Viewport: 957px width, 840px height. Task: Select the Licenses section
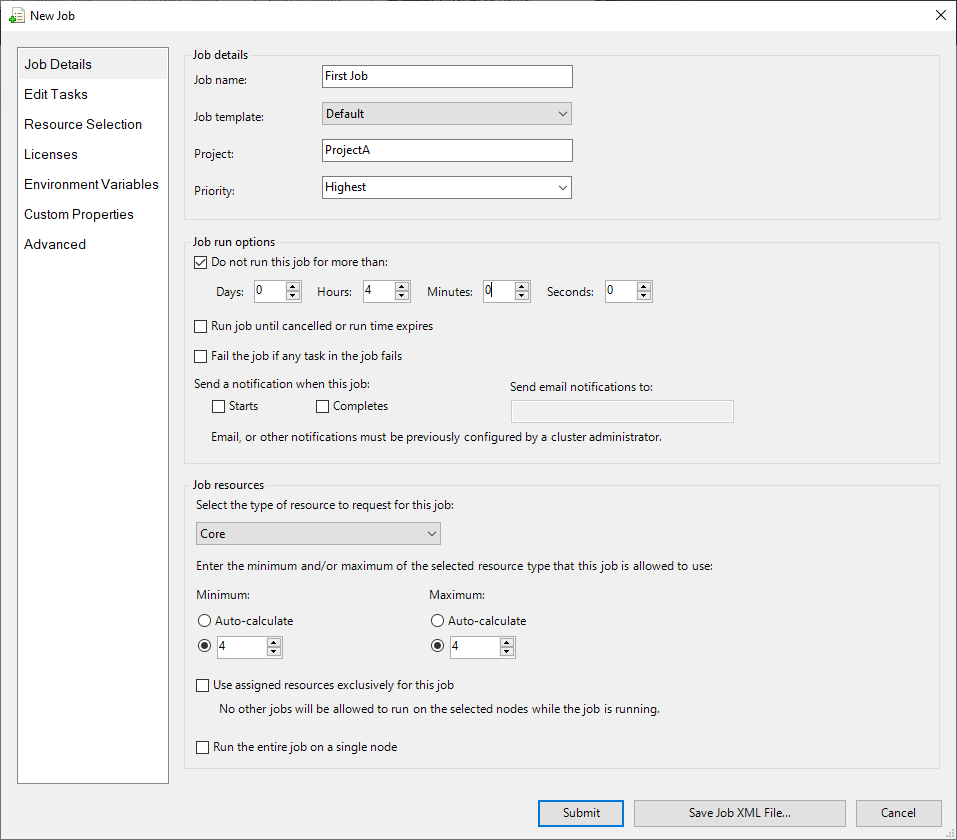coord(51,154)
